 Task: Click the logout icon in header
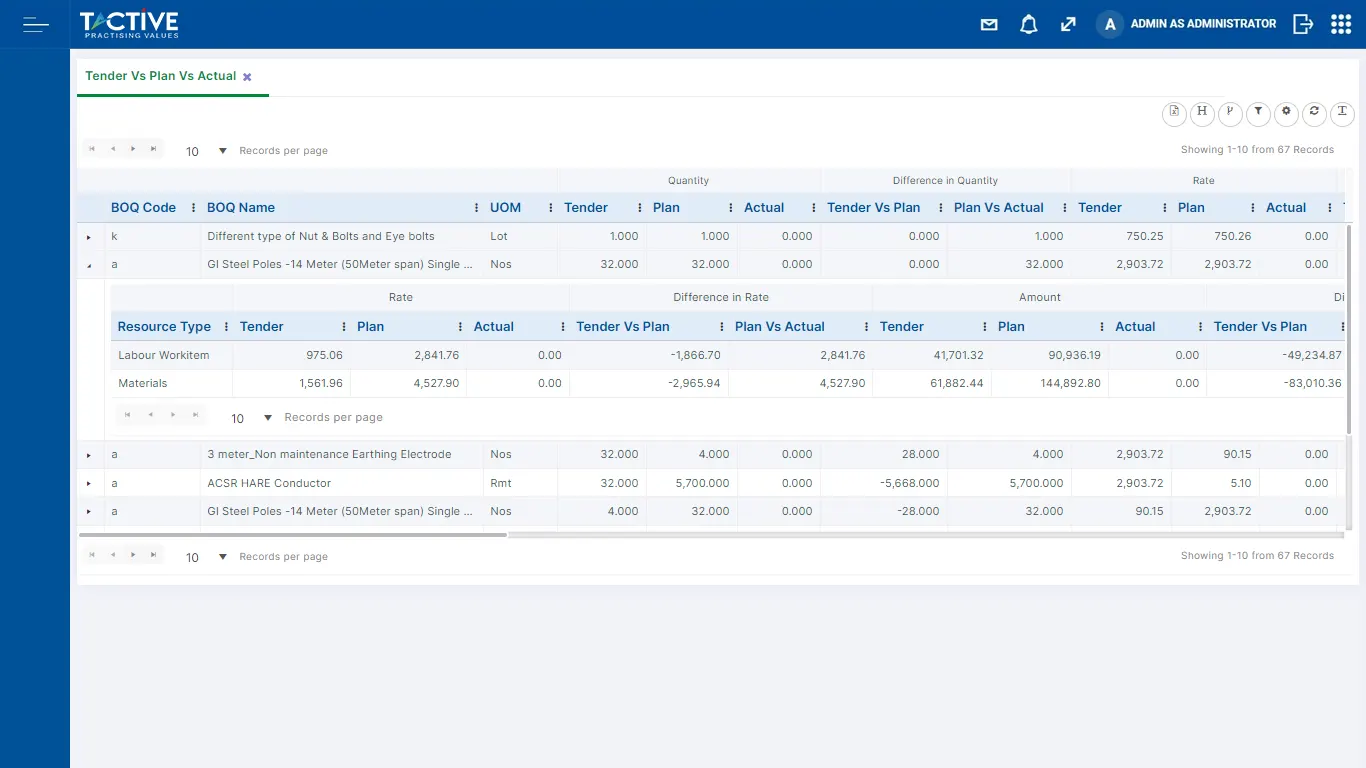click(1302, 24)
